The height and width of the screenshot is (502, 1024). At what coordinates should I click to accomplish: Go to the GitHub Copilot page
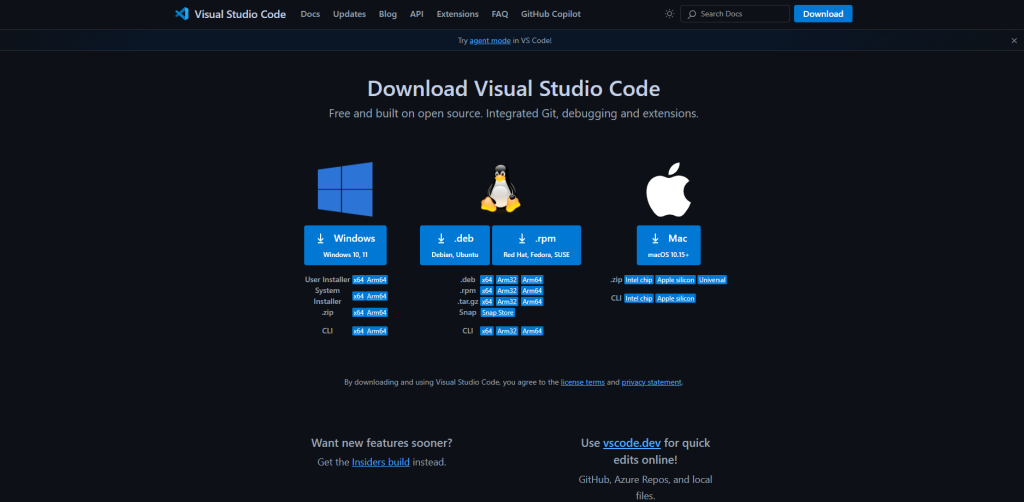550,14
